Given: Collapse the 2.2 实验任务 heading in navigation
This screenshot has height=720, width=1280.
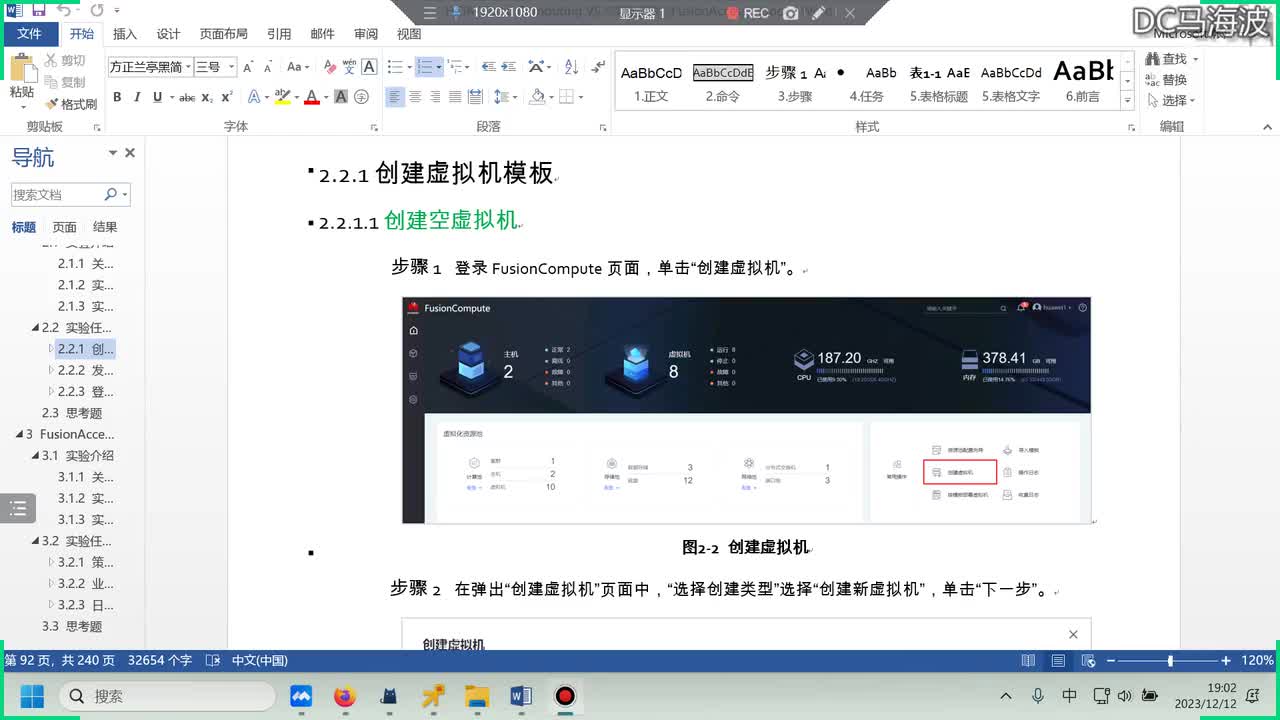Looking at the screenshot, I should 36,328.
